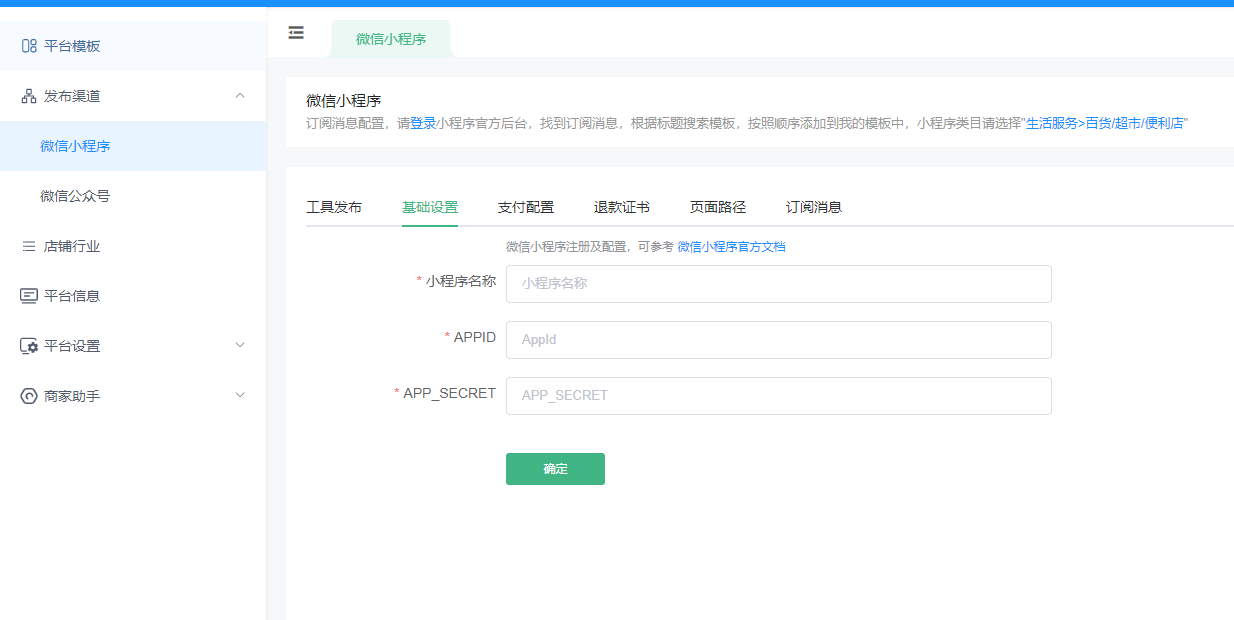Select the 微信小程序 page tab at top
This screenshot has height=620, width=1234.
click(391, 39)
